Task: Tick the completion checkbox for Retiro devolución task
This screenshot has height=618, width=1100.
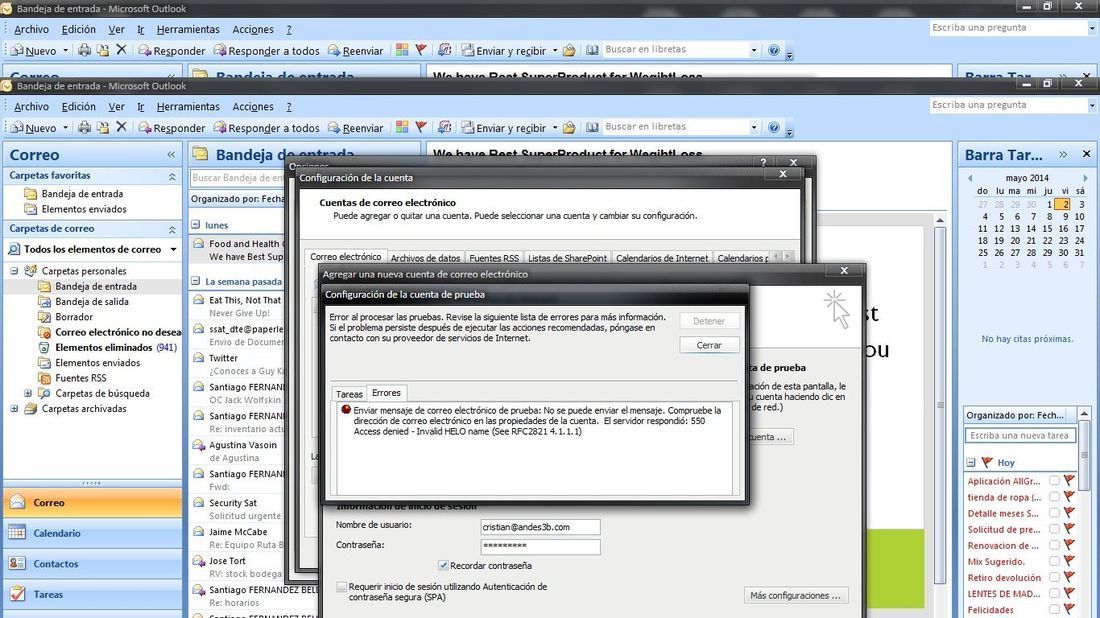Action: coord(1054,577)
